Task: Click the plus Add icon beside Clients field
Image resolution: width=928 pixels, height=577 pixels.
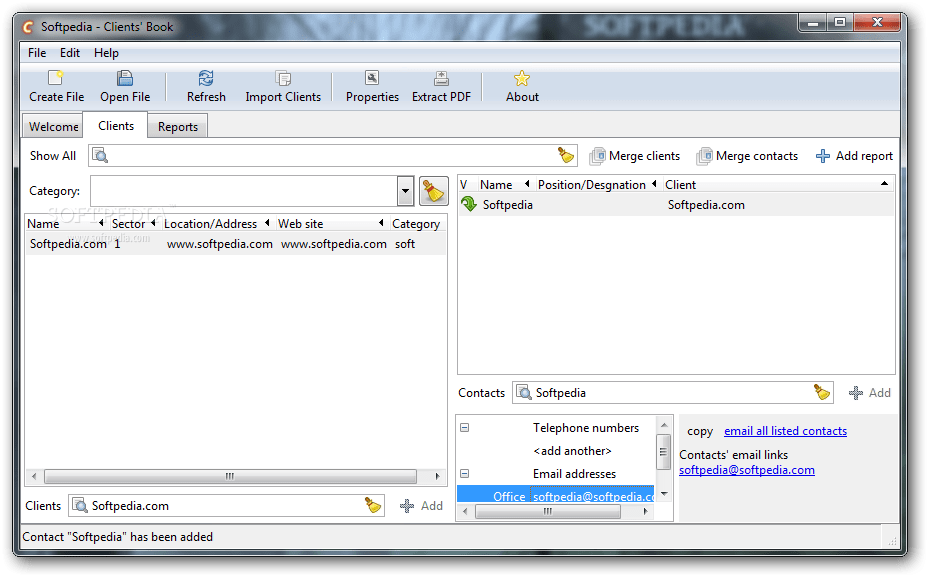Action: [x=407, y=506]
